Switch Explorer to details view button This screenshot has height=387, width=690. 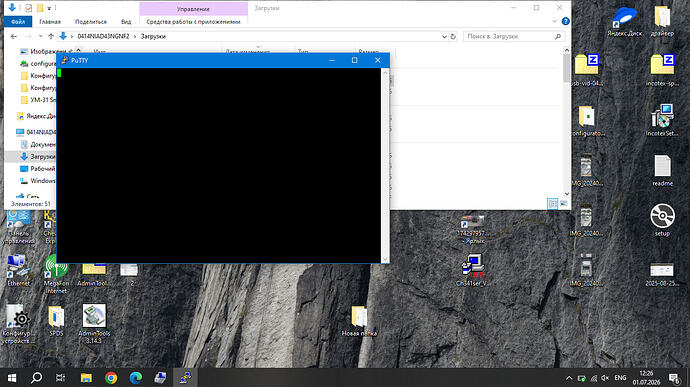tap(552, 204)
